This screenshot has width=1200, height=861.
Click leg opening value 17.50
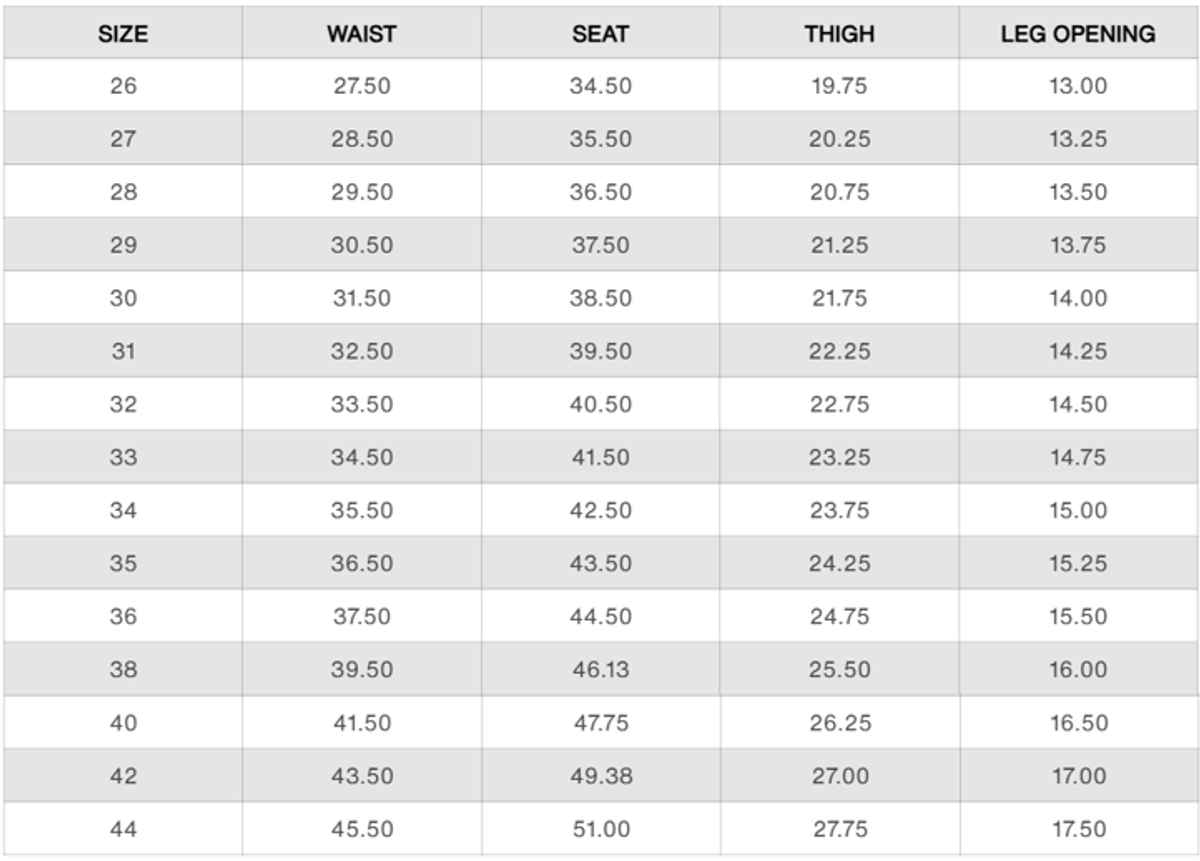click(x=1078, y=829)
